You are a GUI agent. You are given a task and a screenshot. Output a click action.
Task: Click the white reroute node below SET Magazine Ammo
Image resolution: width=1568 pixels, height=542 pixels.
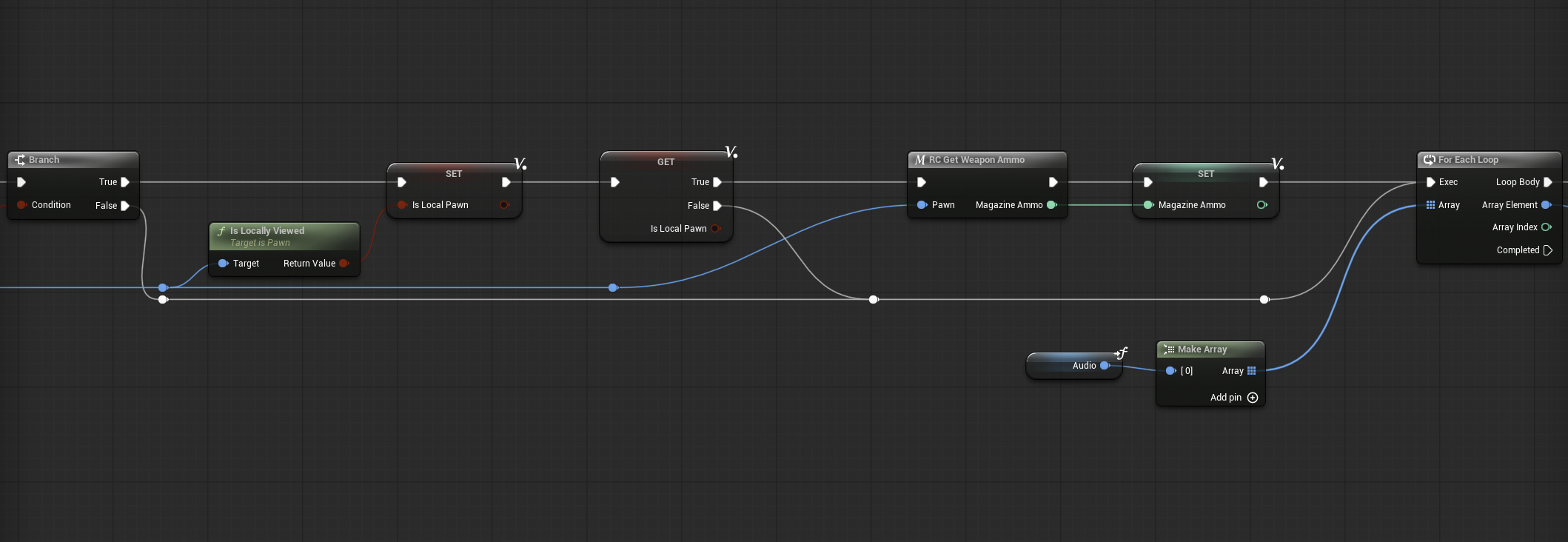tap(1264, 299)
